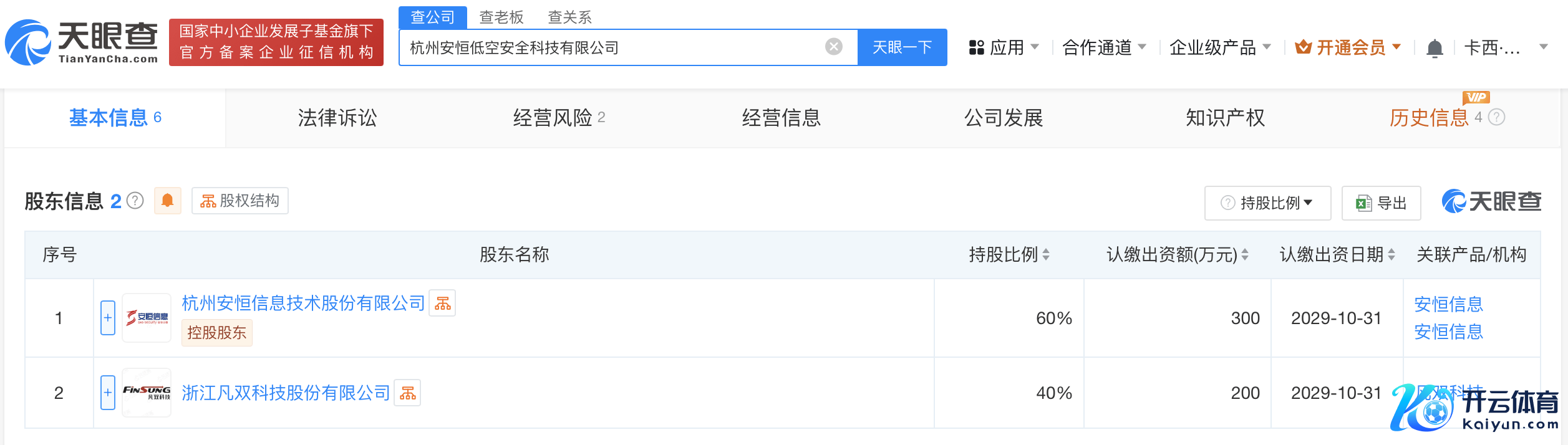The height and width of the screenshot is (445, 1568).
Task: Click the orange shareholder alert bell icon
Action: 167,201
